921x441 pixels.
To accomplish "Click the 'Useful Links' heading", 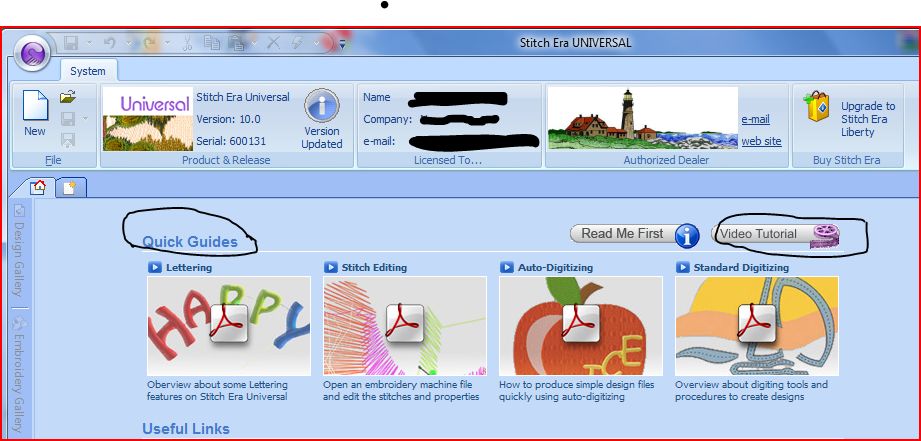I will tap(186, 429).
